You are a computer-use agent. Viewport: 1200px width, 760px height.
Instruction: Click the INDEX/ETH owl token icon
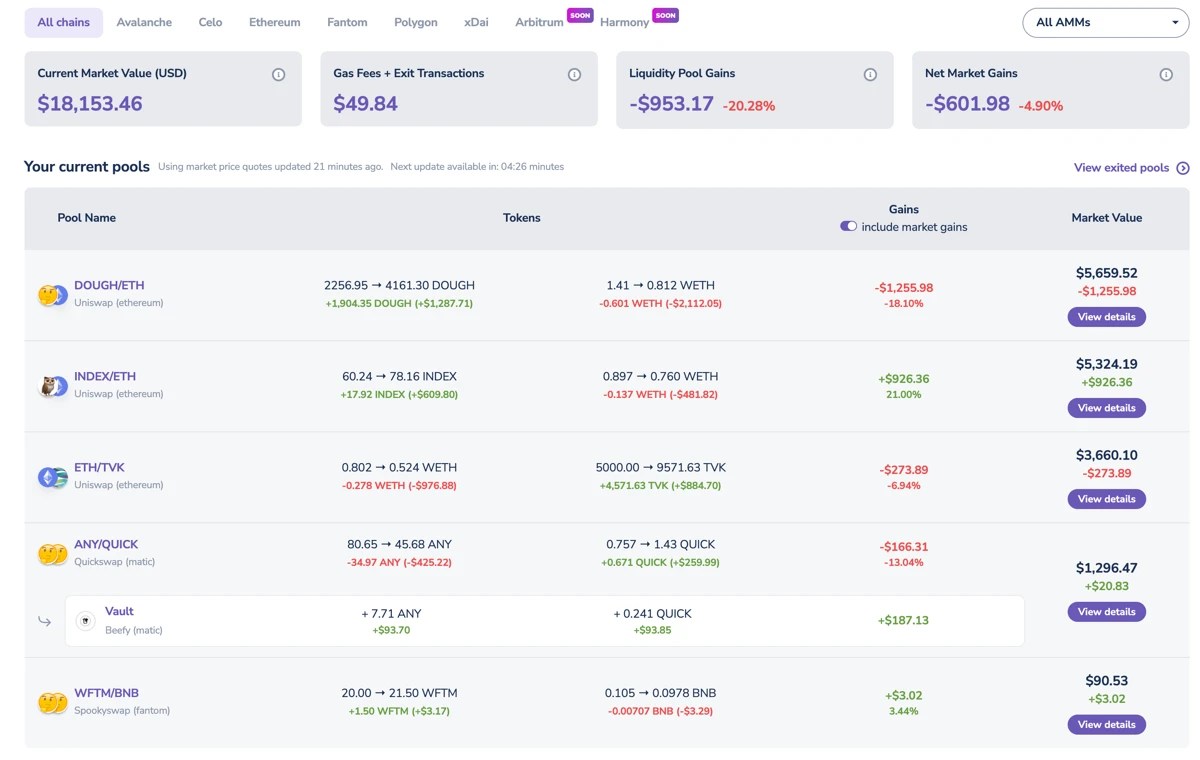pos(52,386)
